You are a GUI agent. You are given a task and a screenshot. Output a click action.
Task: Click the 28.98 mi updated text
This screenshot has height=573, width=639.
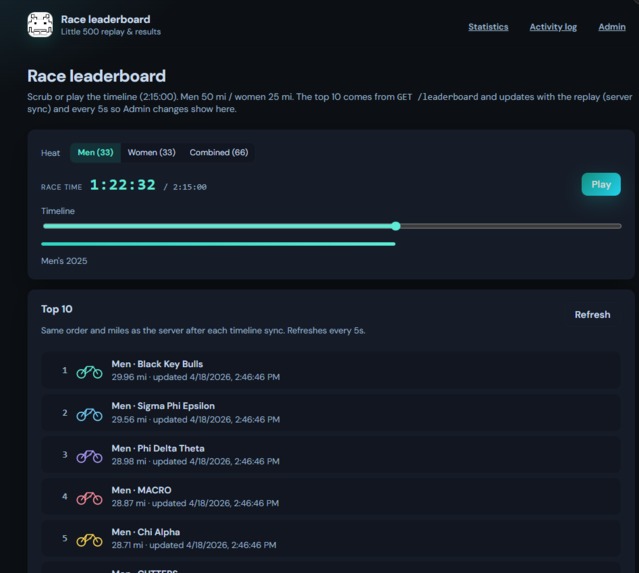(196, 461)
